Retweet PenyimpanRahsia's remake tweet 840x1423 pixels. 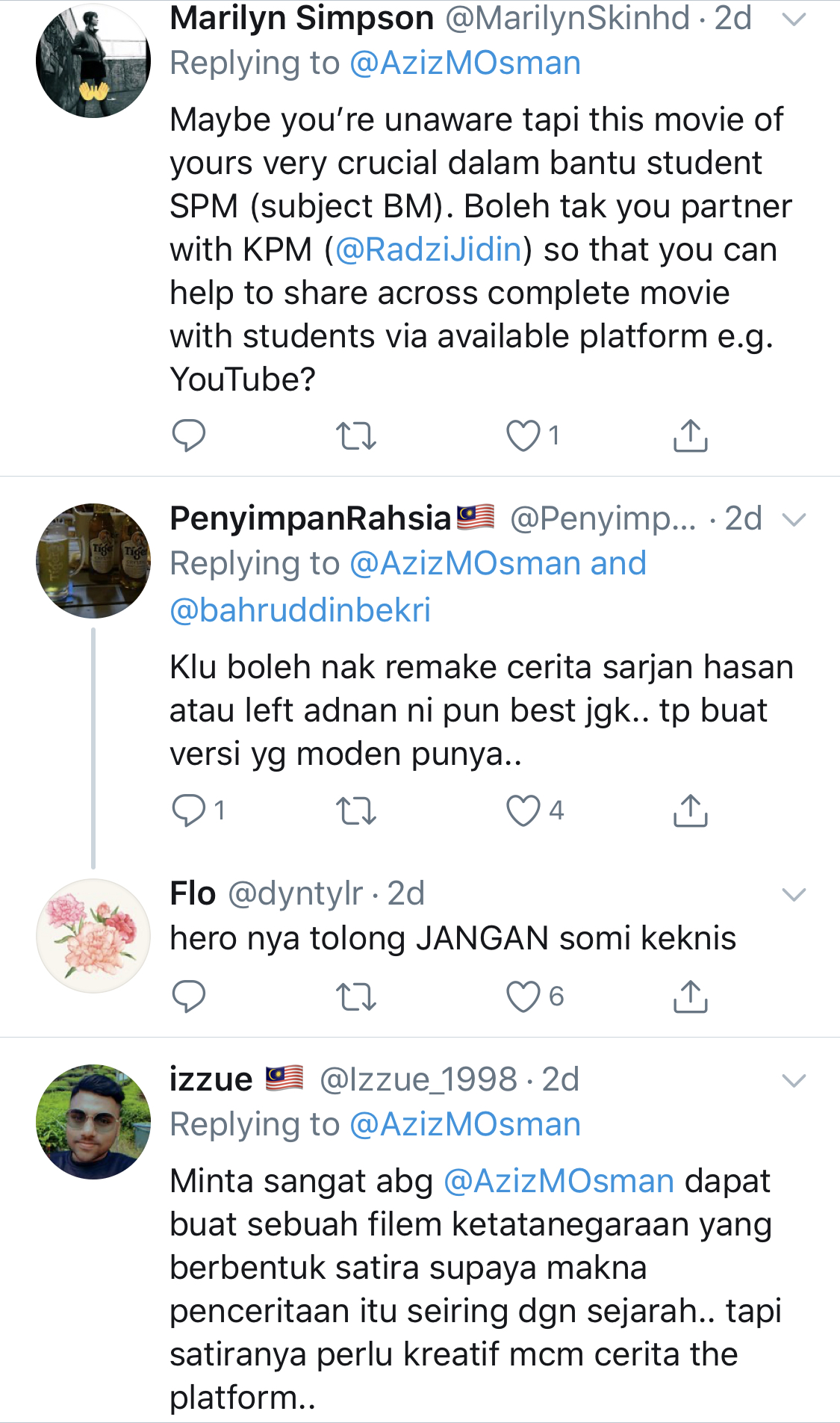[355, 810]
